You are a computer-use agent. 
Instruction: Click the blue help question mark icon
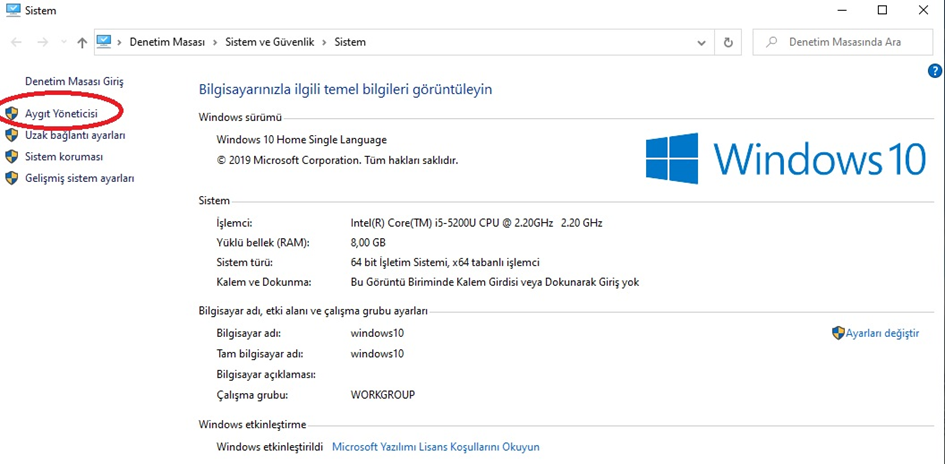pyautogui.click(x=935, y=71)
